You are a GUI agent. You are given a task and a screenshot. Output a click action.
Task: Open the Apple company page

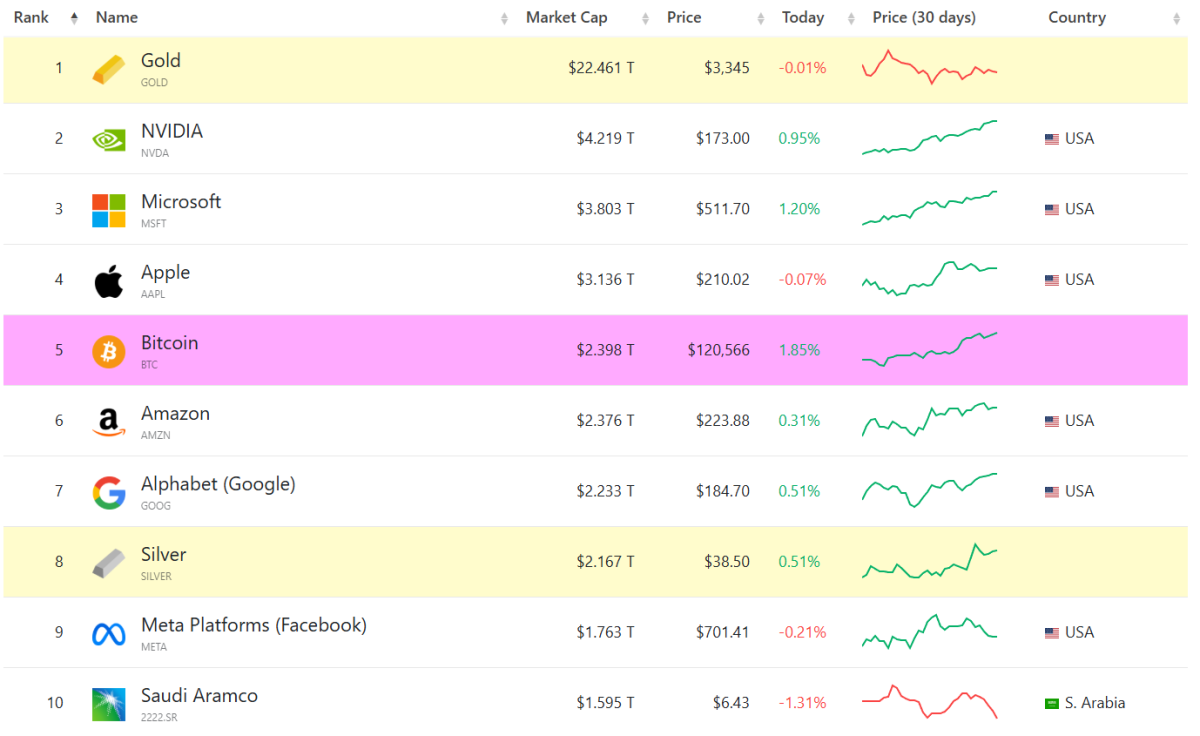click(165, 273)
